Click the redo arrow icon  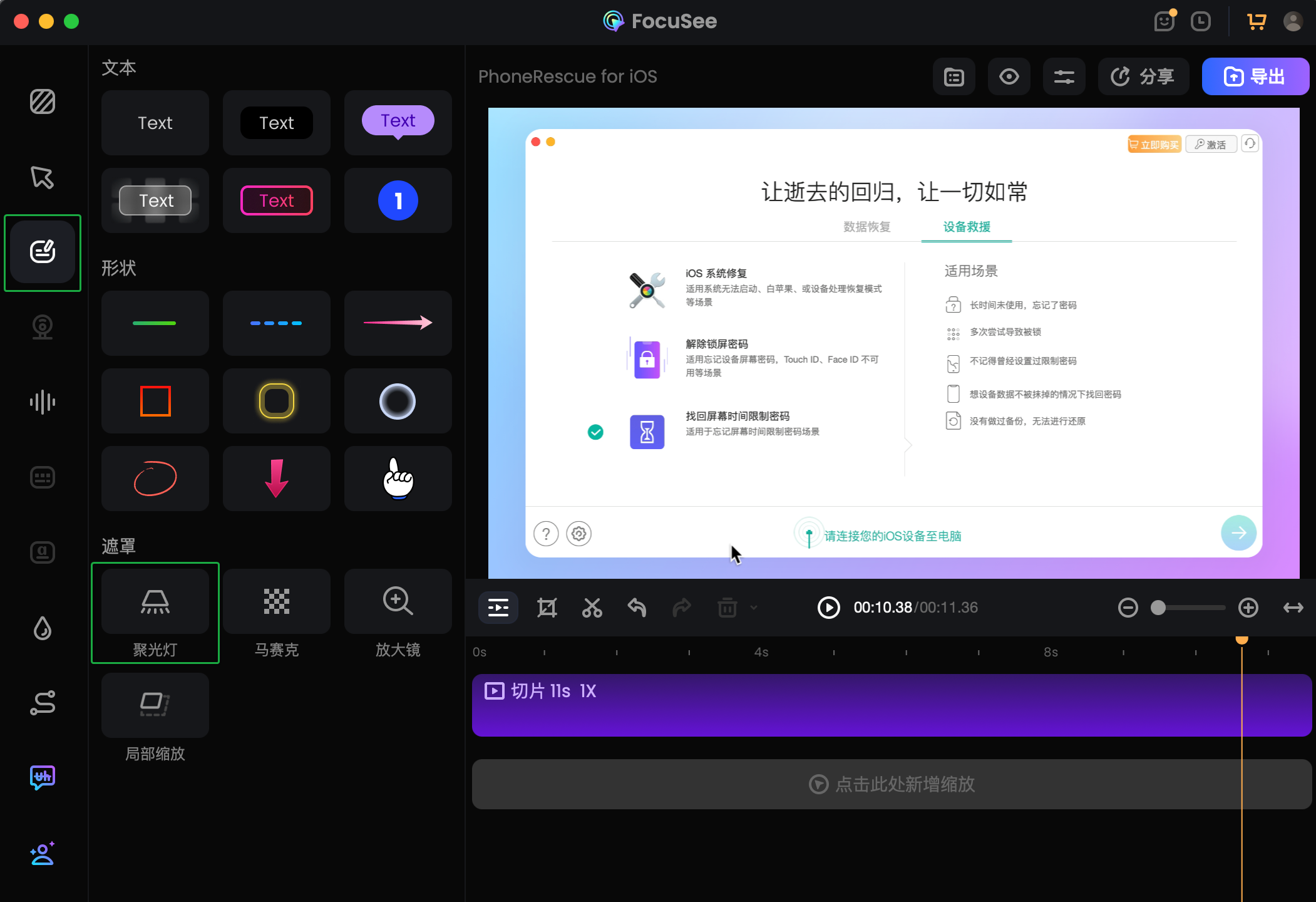682,608
